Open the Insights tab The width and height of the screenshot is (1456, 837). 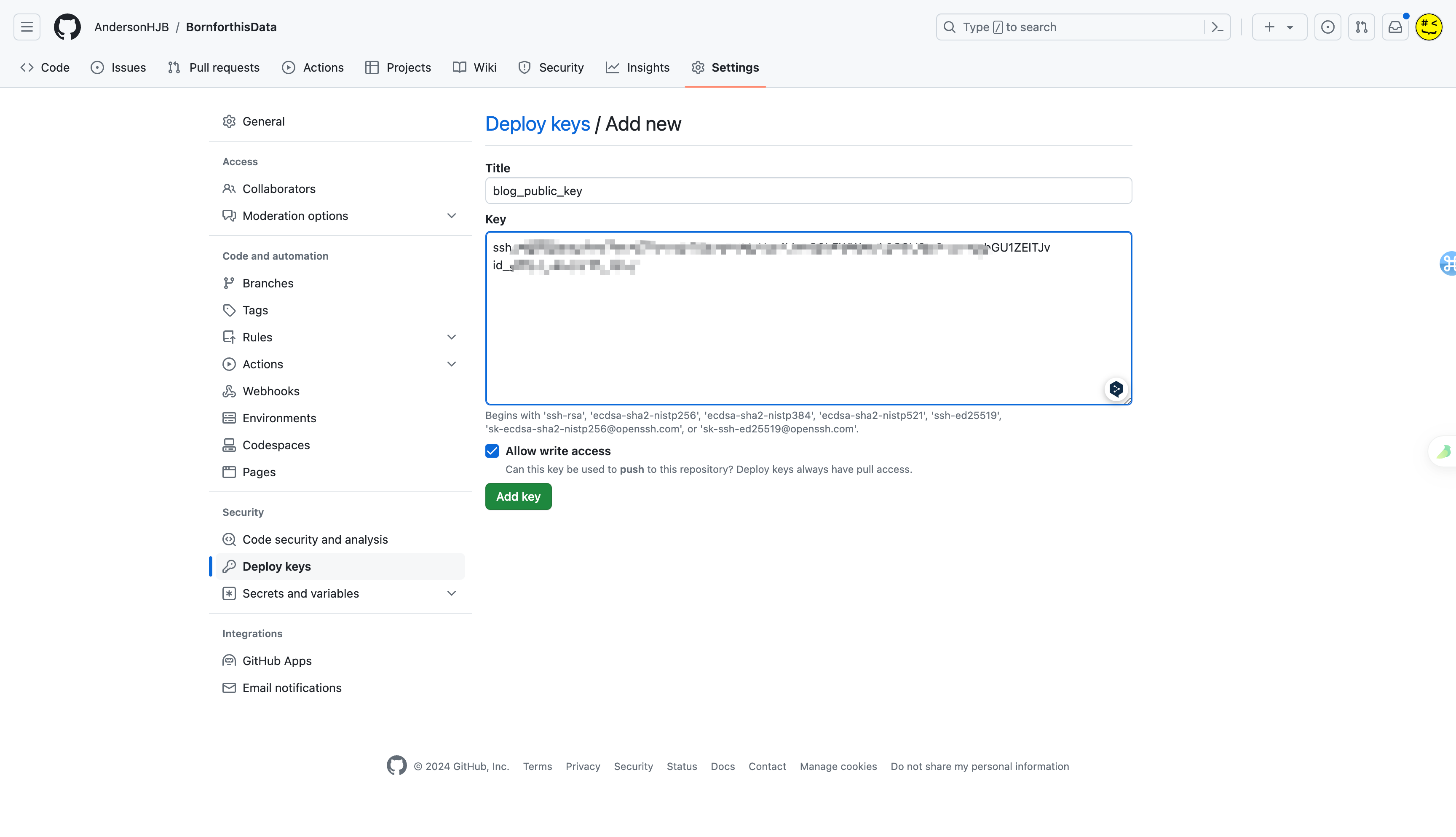[638, 67]
